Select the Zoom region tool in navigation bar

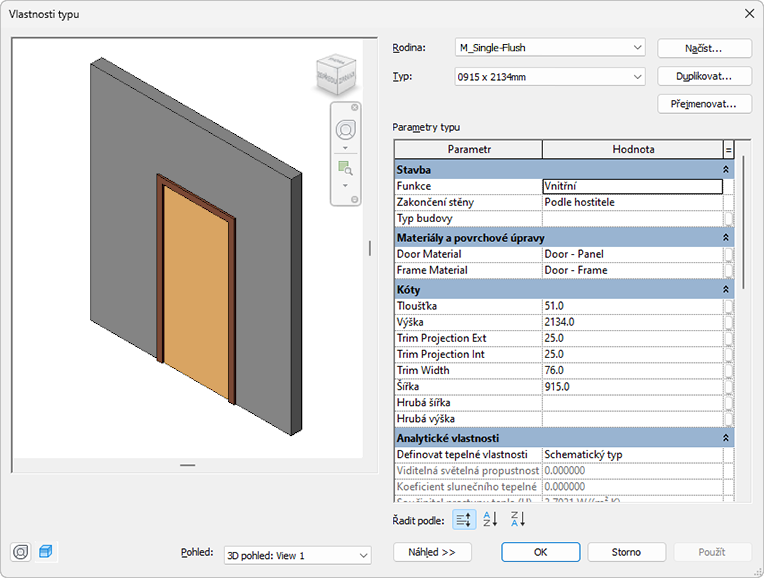tap(345, 168)
